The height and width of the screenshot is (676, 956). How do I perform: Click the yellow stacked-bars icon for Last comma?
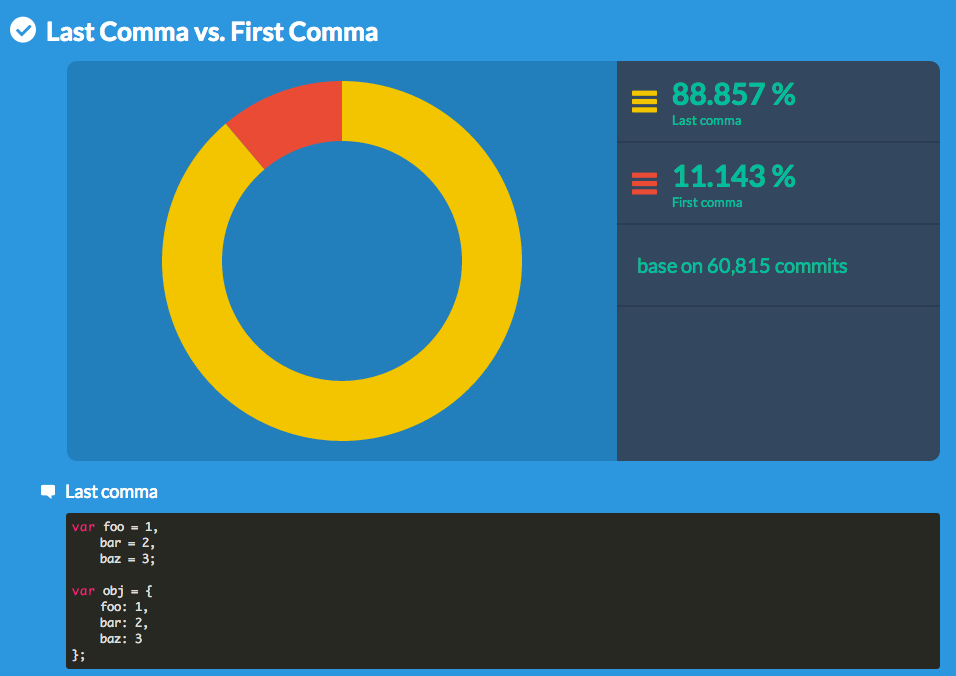(x=644, y=101)
